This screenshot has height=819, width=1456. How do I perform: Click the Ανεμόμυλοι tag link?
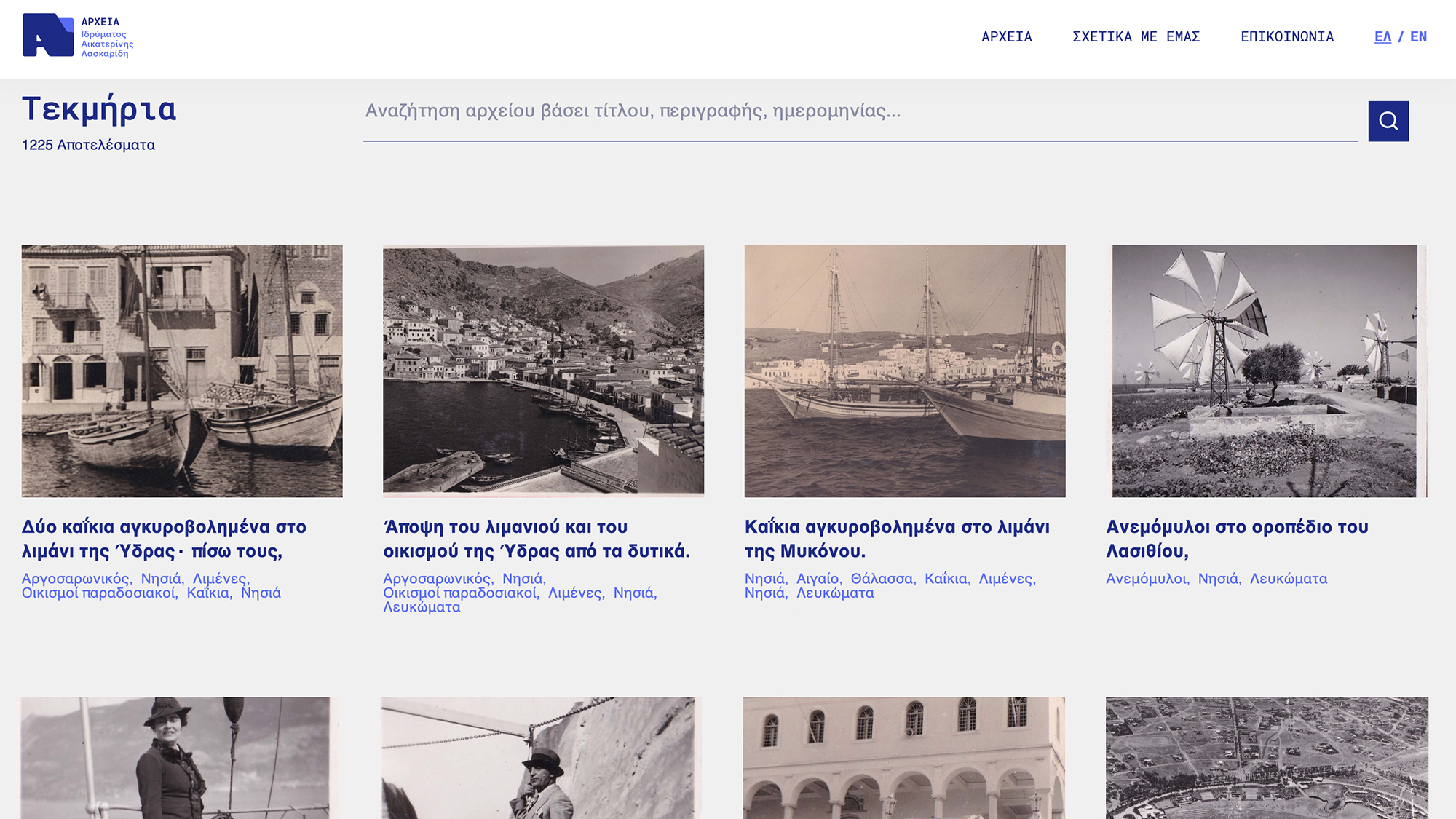1145,579
